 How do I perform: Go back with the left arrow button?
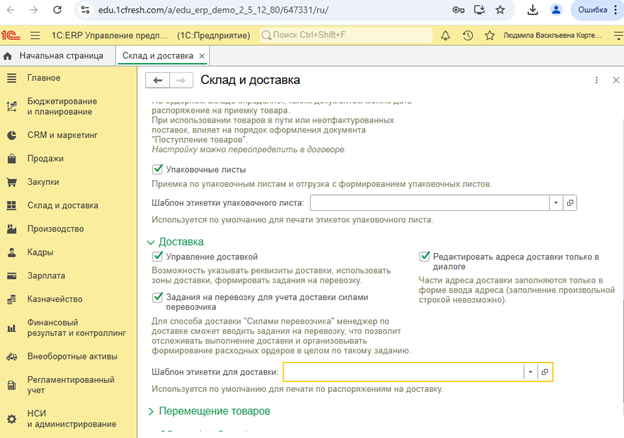tap(158, 80)
